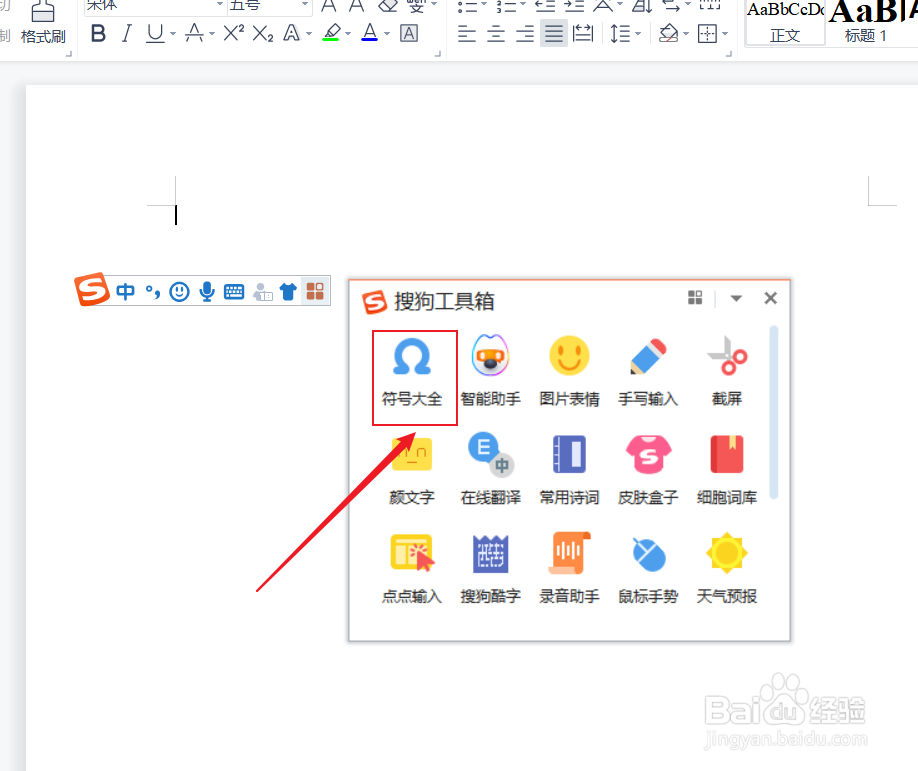
Task: Expand text effects dropdown arrow
Action: click(x=309, y=34)
